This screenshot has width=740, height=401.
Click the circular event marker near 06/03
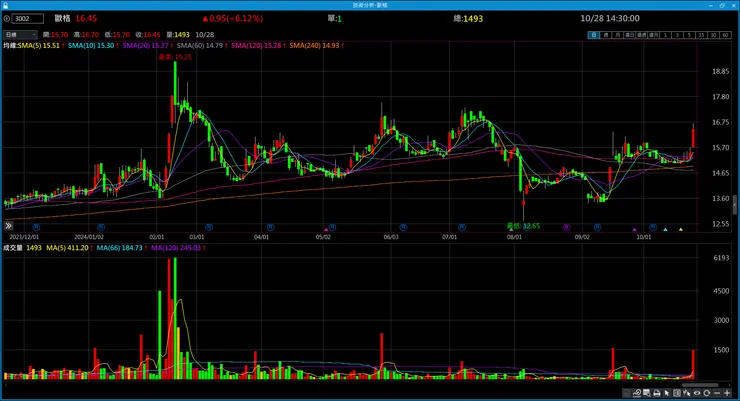click(403, 227)
